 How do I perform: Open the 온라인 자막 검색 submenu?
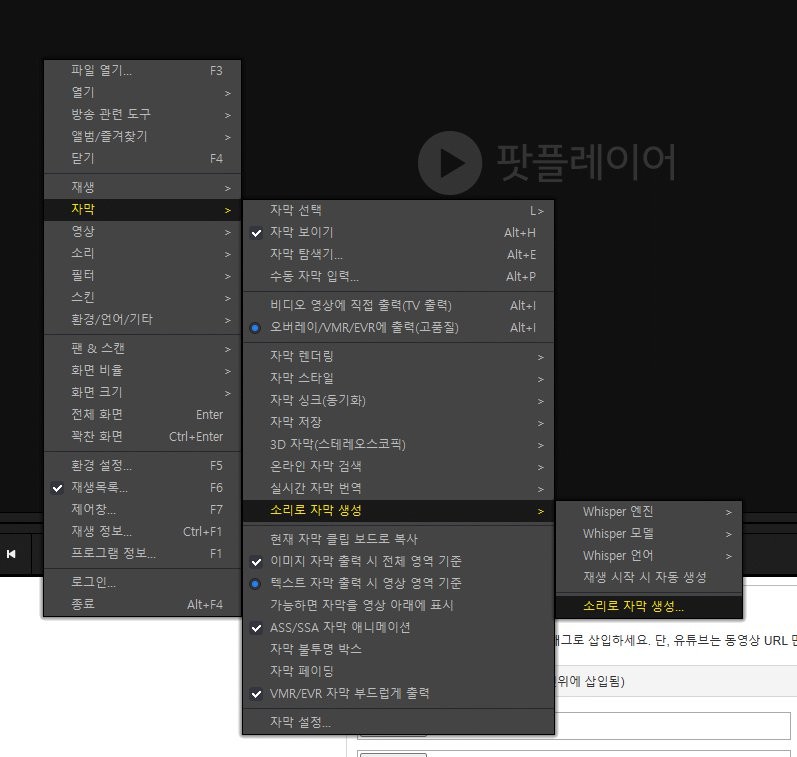click(398, 466)
